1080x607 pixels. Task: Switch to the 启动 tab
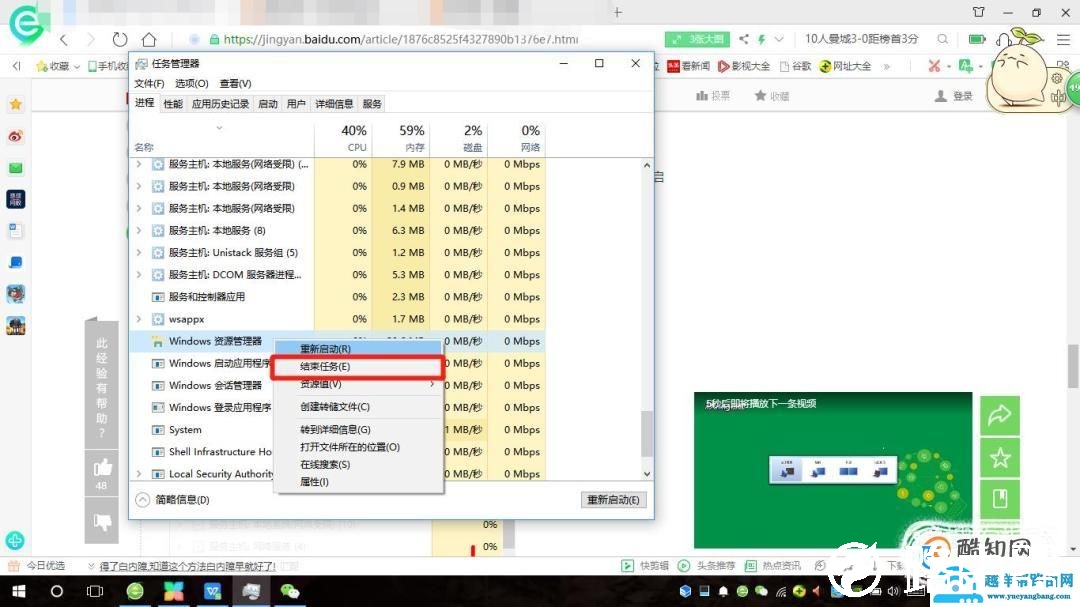point(267,104)
